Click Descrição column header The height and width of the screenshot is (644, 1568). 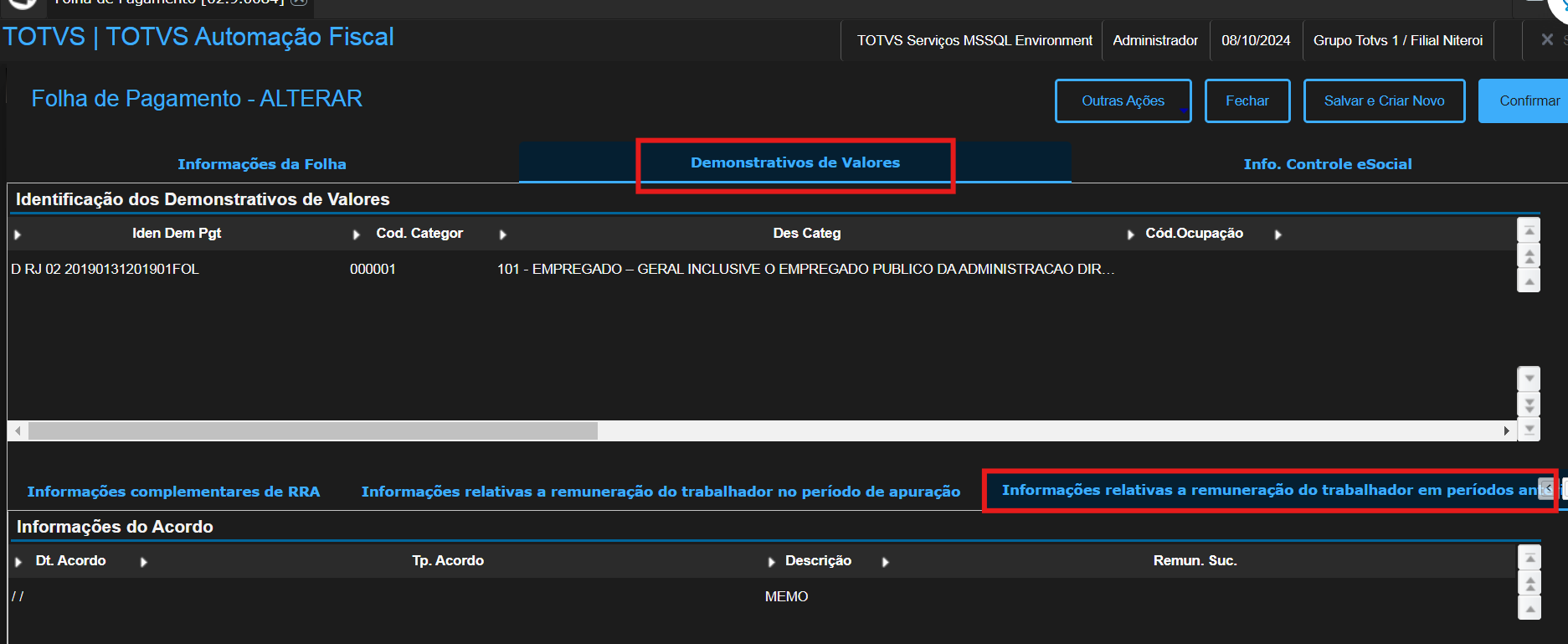(x=818, y=560)
